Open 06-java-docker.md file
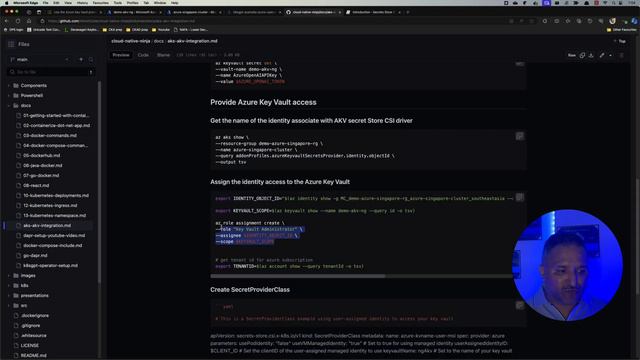Screen dimensions: 640x360 pos(43,166)
